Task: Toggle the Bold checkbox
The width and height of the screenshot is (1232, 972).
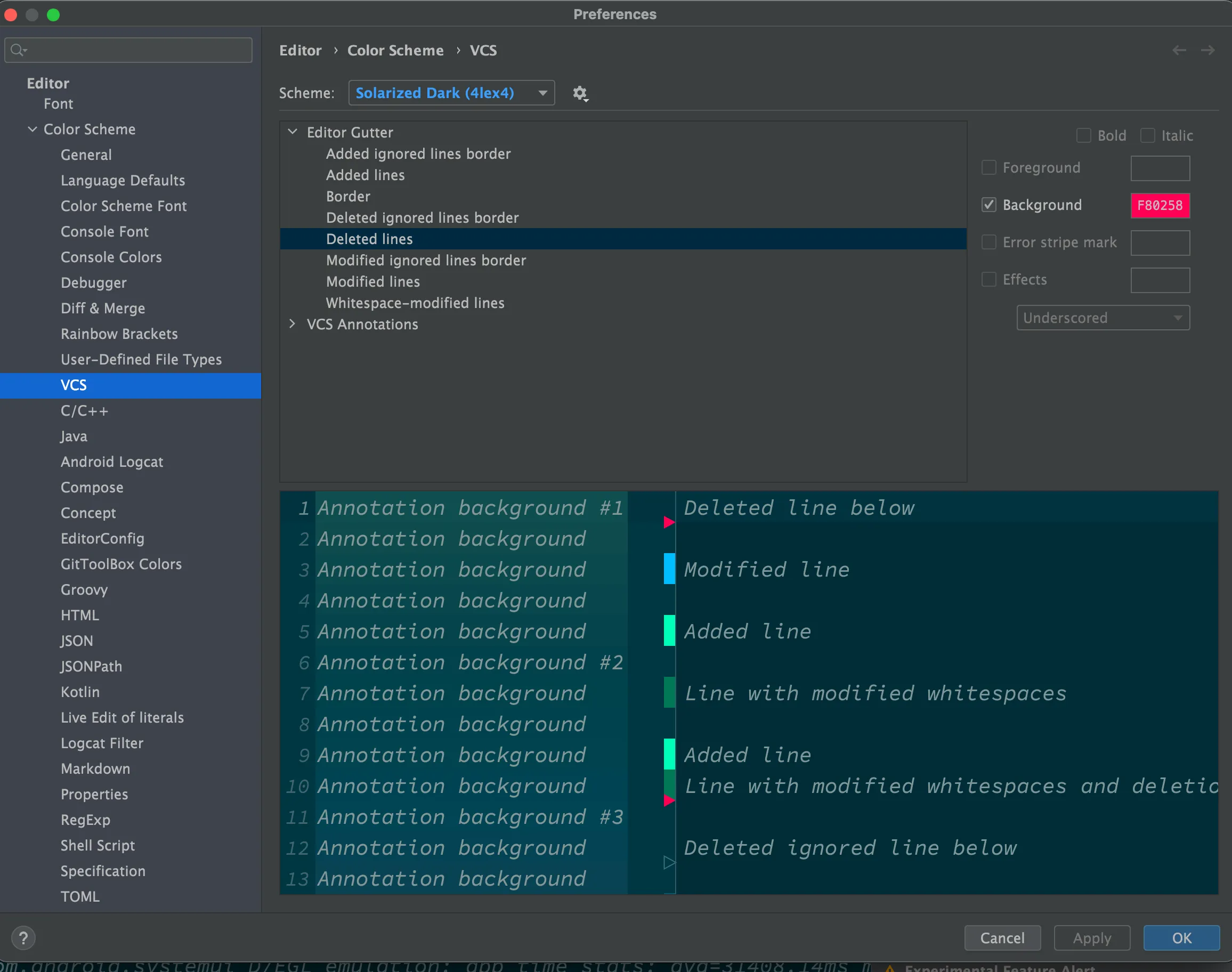Action: point(1083,135)
